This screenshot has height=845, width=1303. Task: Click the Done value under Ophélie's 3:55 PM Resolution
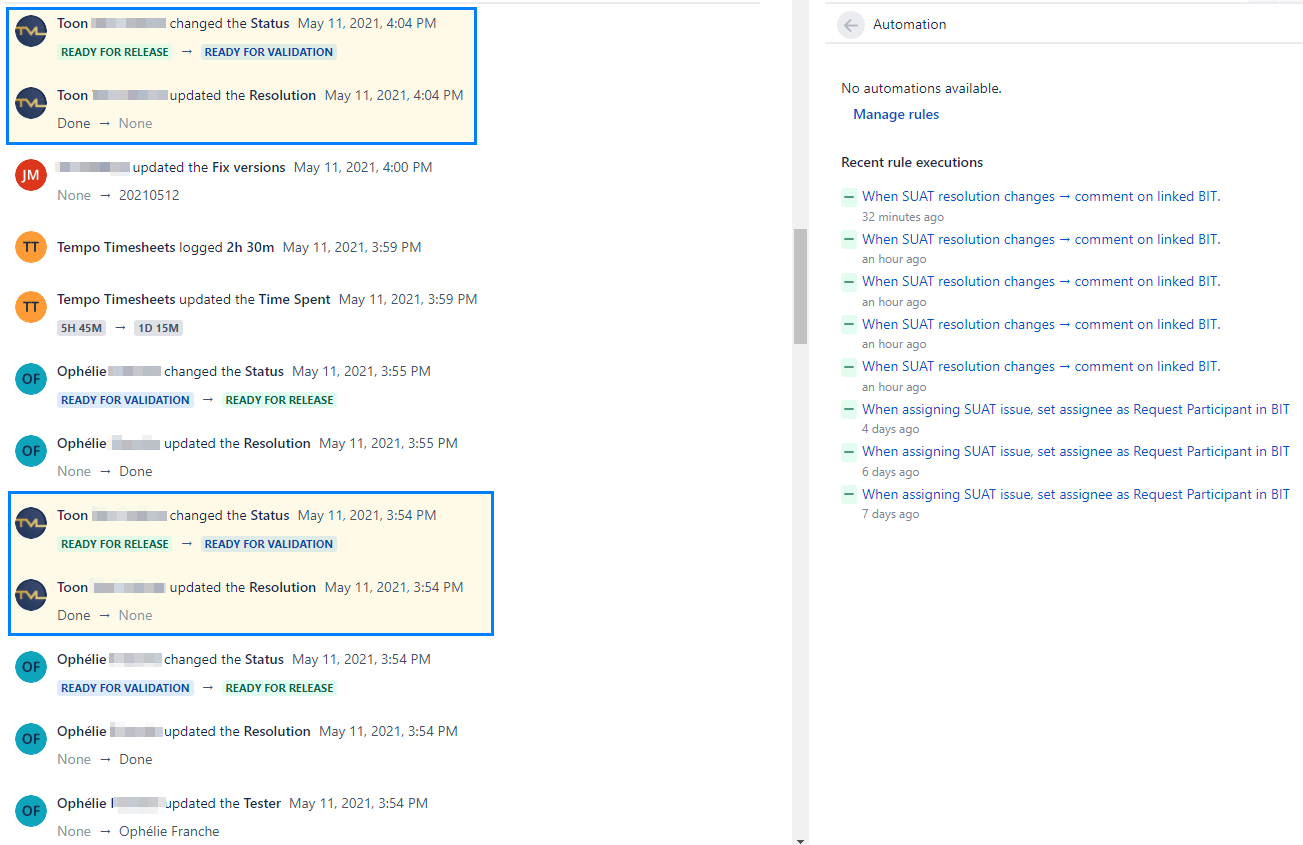135,471
